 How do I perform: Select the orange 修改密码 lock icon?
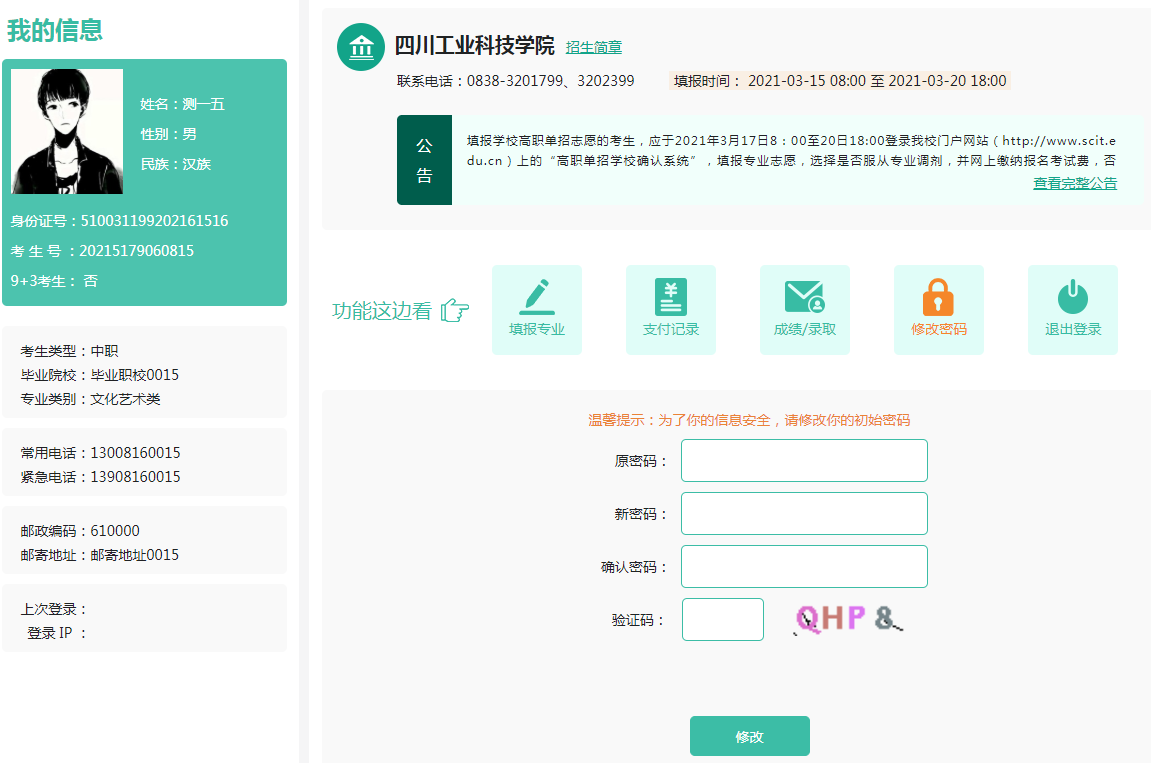click(x=938, y=297)
